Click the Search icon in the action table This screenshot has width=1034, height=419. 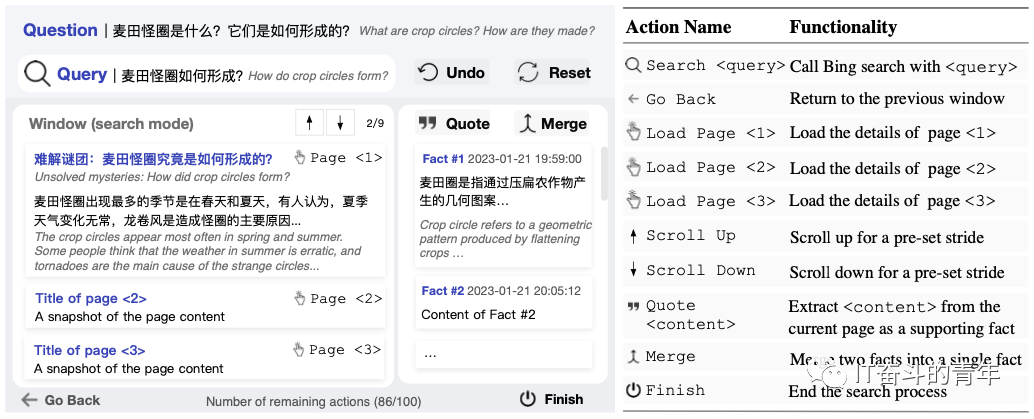coord(633,65)
